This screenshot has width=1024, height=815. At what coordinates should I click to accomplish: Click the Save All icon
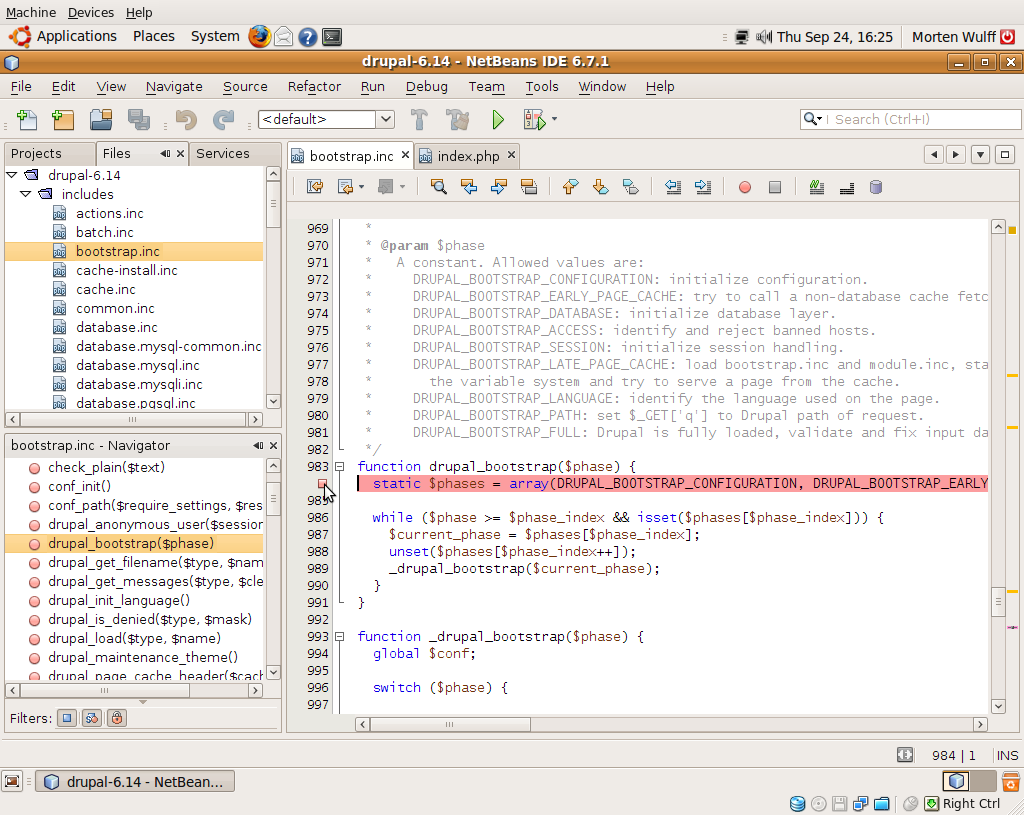(x=138, y=120)
